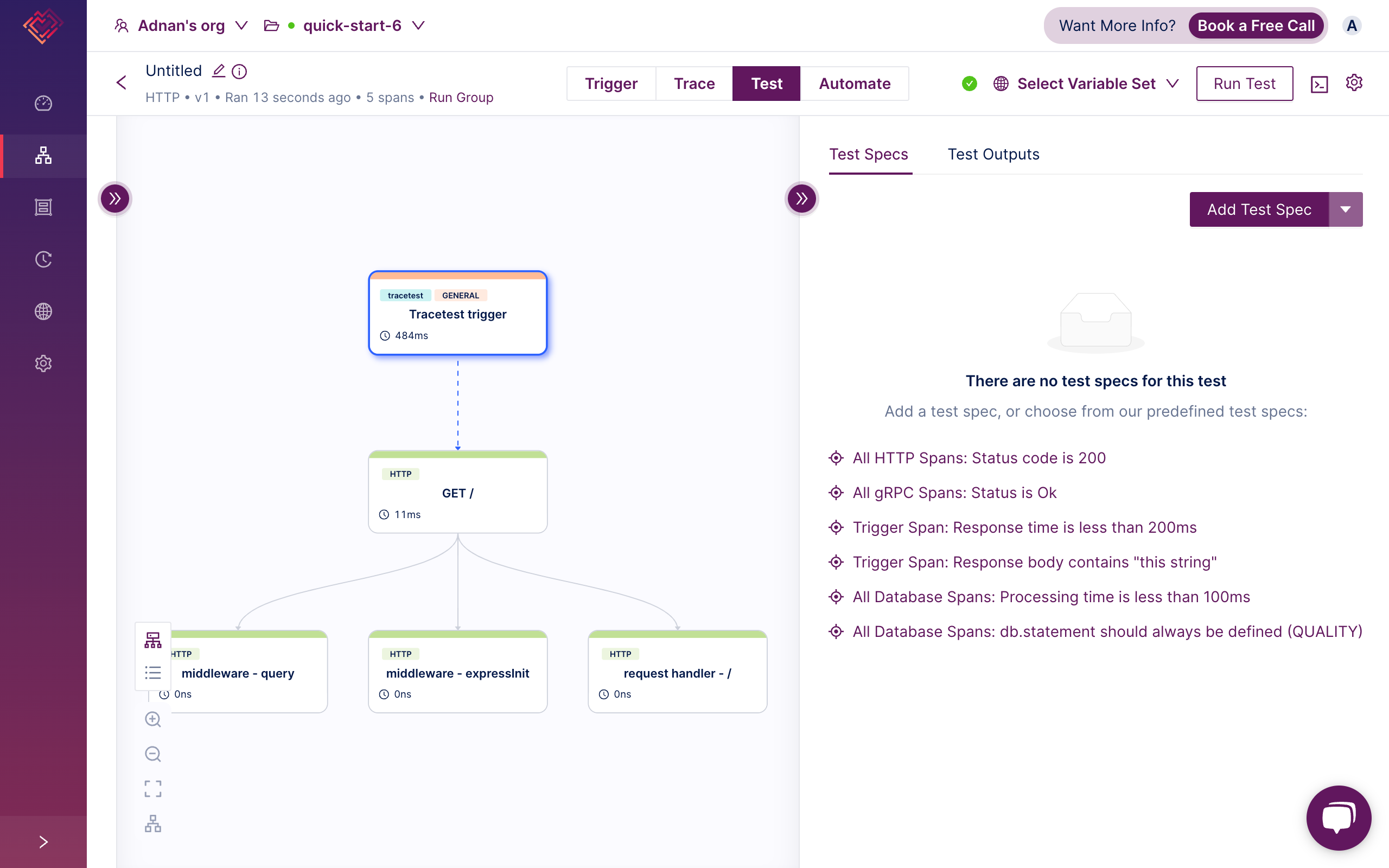Expand the sidebar with bottom chevron
Screen dimensions: 1389x868
point(43,841)
